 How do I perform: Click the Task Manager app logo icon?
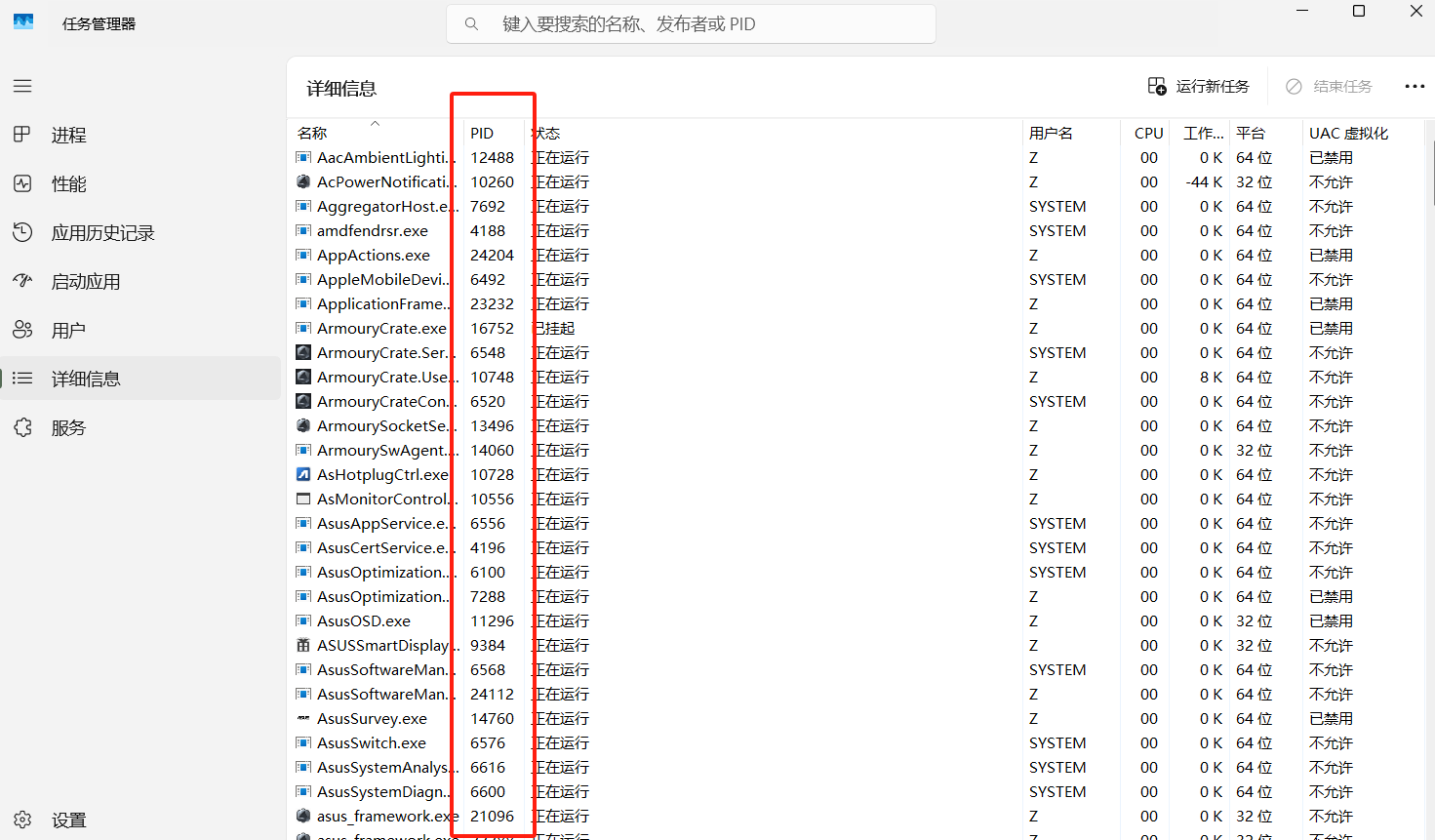pos(23,22)
